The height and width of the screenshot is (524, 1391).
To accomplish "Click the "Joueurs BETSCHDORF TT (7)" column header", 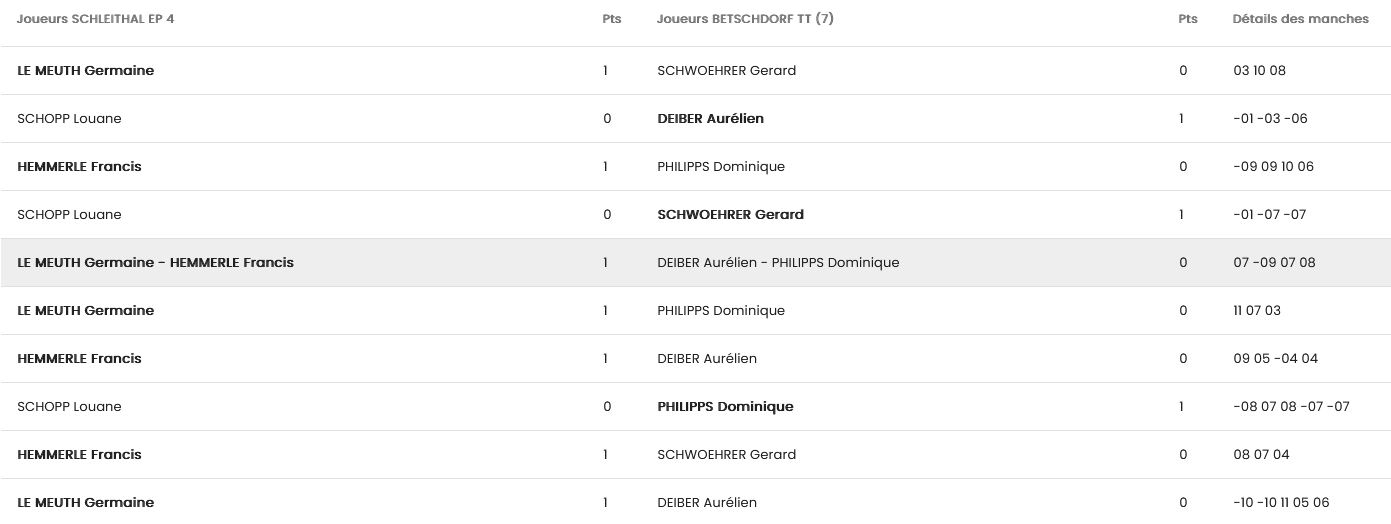I will click(x=745, y=19).
